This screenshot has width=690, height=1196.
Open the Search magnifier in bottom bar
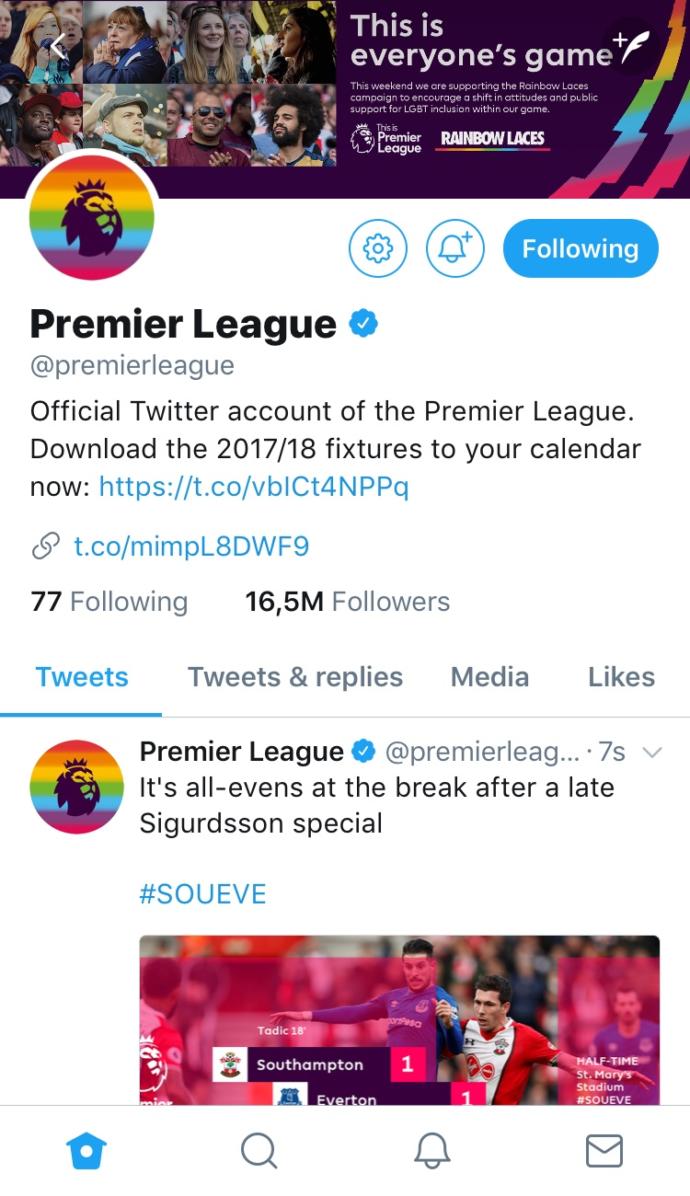[259, 1151]
